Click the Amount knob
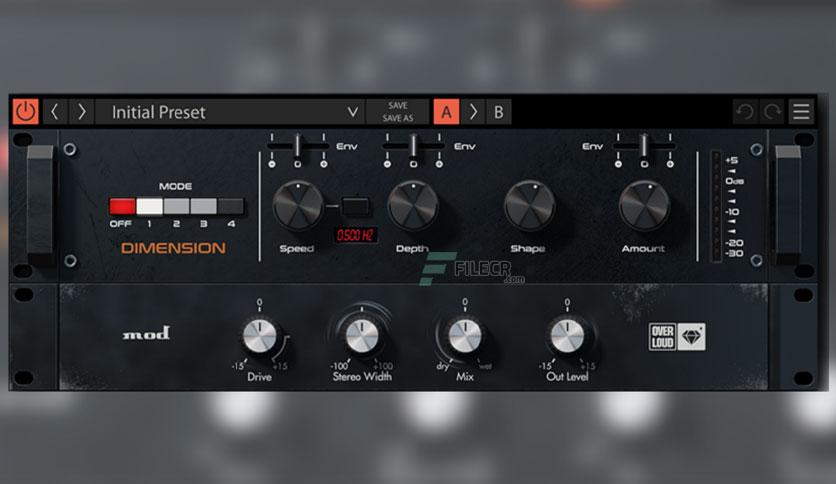The height and width of the screenshot is (484, 836). (644, 206)
